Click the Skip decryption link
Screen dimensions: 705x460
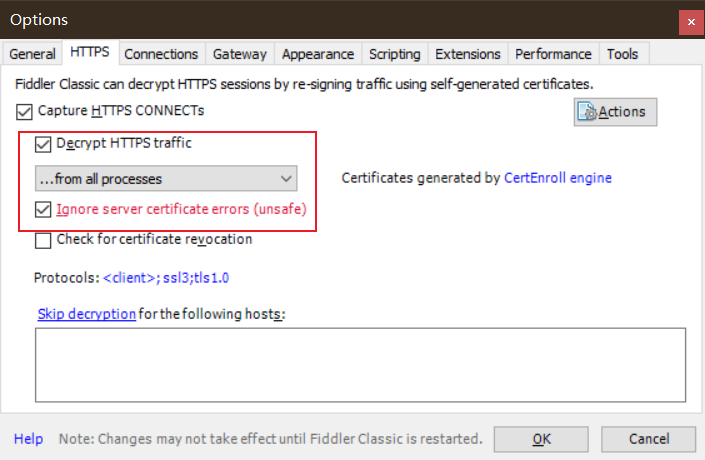(x=86, y=314)
